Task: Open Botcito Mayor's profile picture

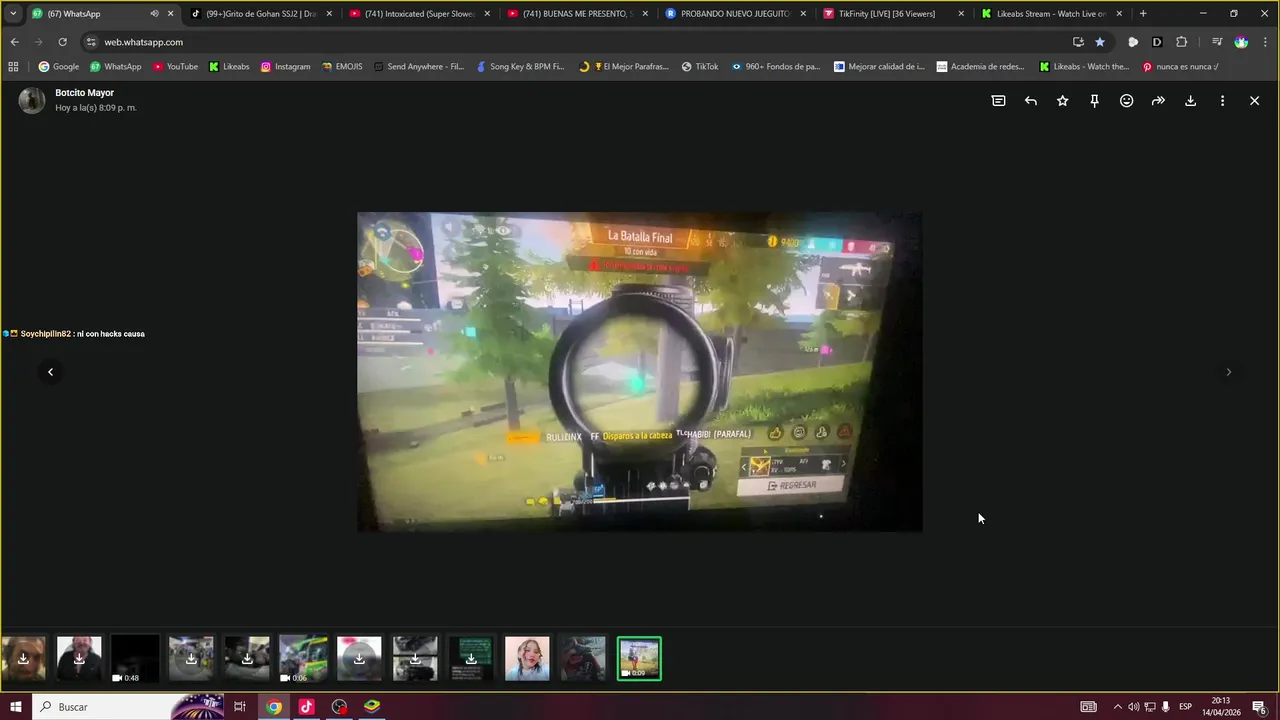Action: click(32, 100)
